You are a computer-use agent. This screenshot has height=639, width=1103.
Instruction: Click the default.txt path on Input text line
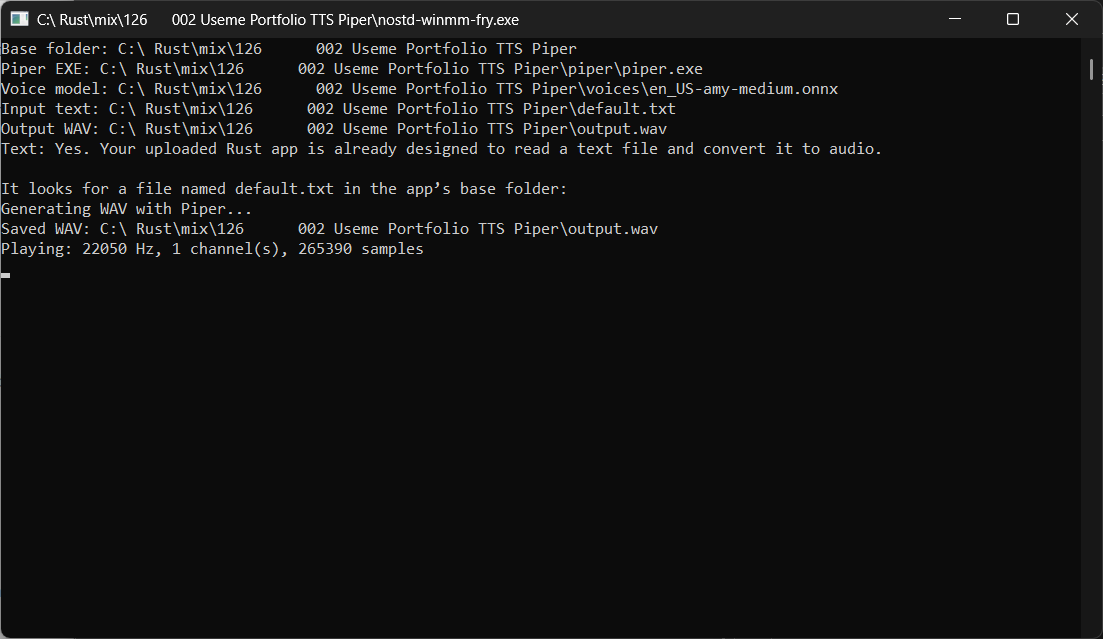(x=392, y=109)
